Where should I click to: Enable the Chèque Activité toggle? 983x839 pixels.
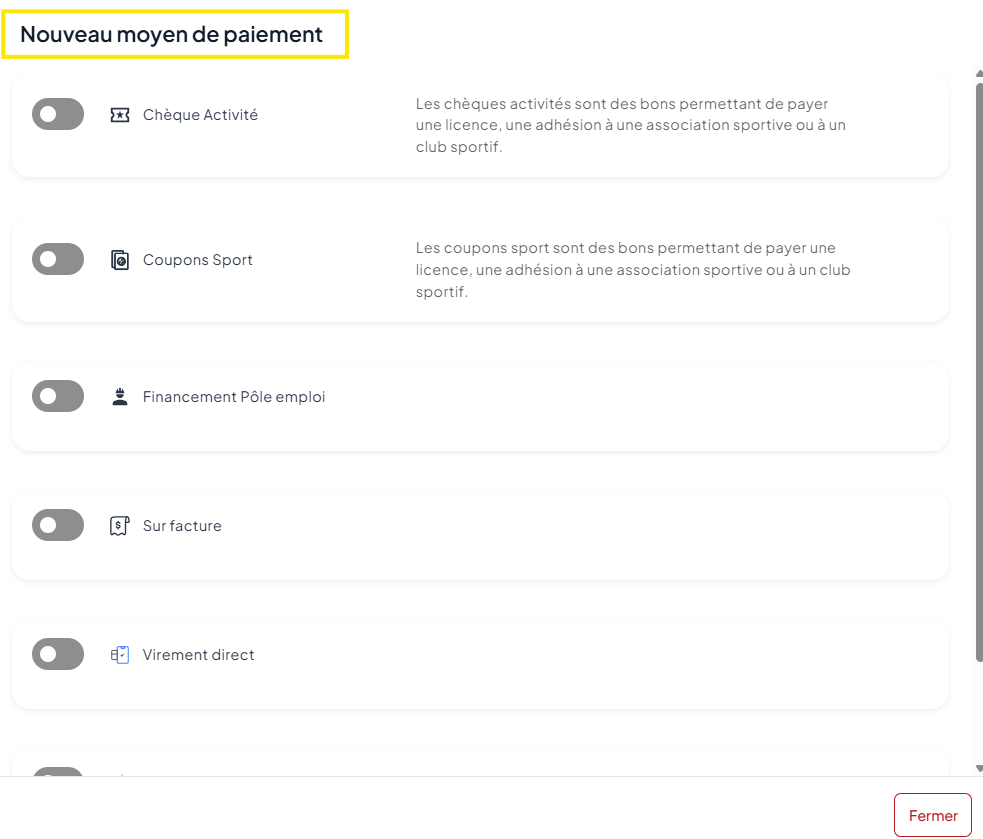tap(58, 114)
